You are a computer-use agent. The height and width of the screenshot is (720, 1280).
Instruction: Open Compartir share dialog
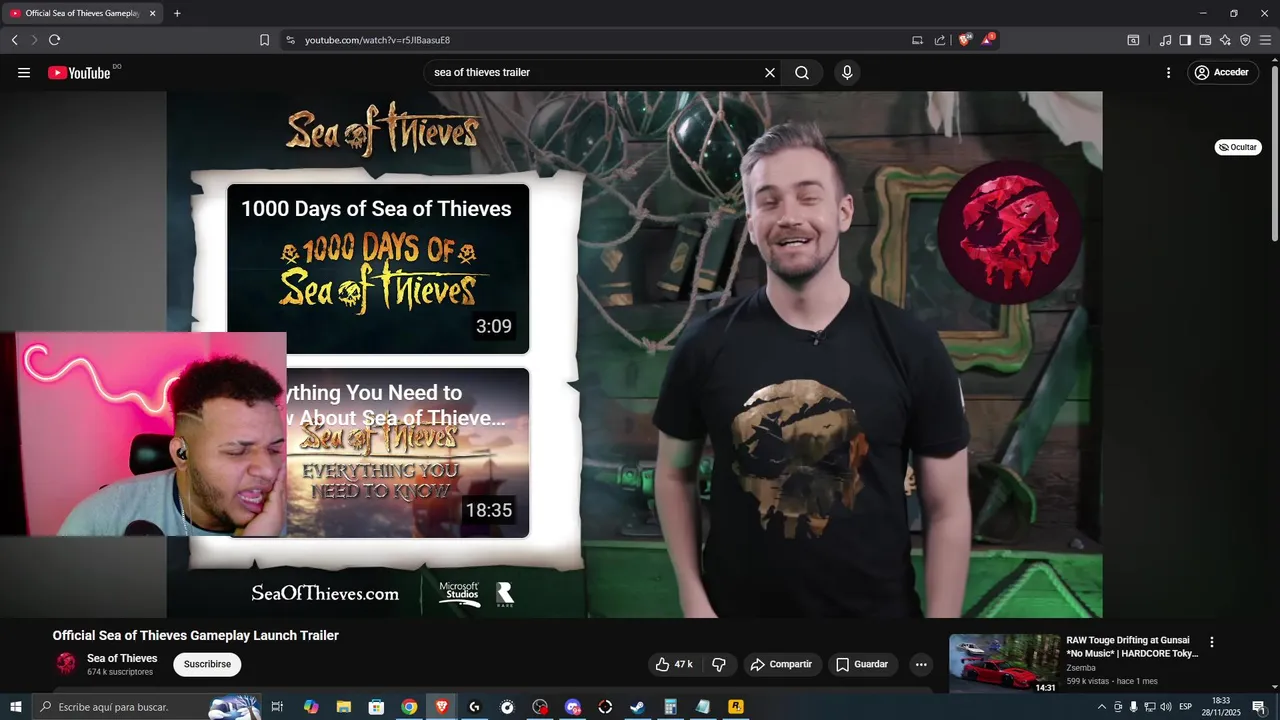[x=782, y=664]
